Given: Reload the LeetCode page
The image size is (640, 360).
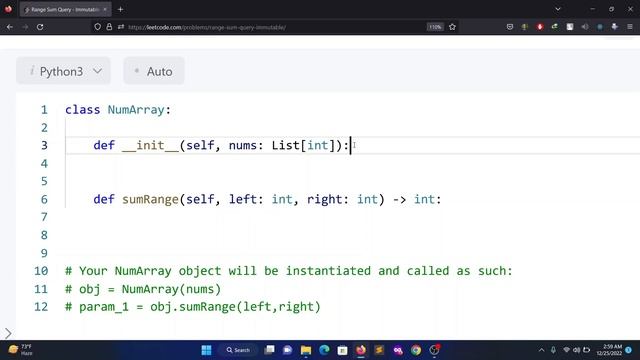Looking at the screenshot, I should pos(40,27).
